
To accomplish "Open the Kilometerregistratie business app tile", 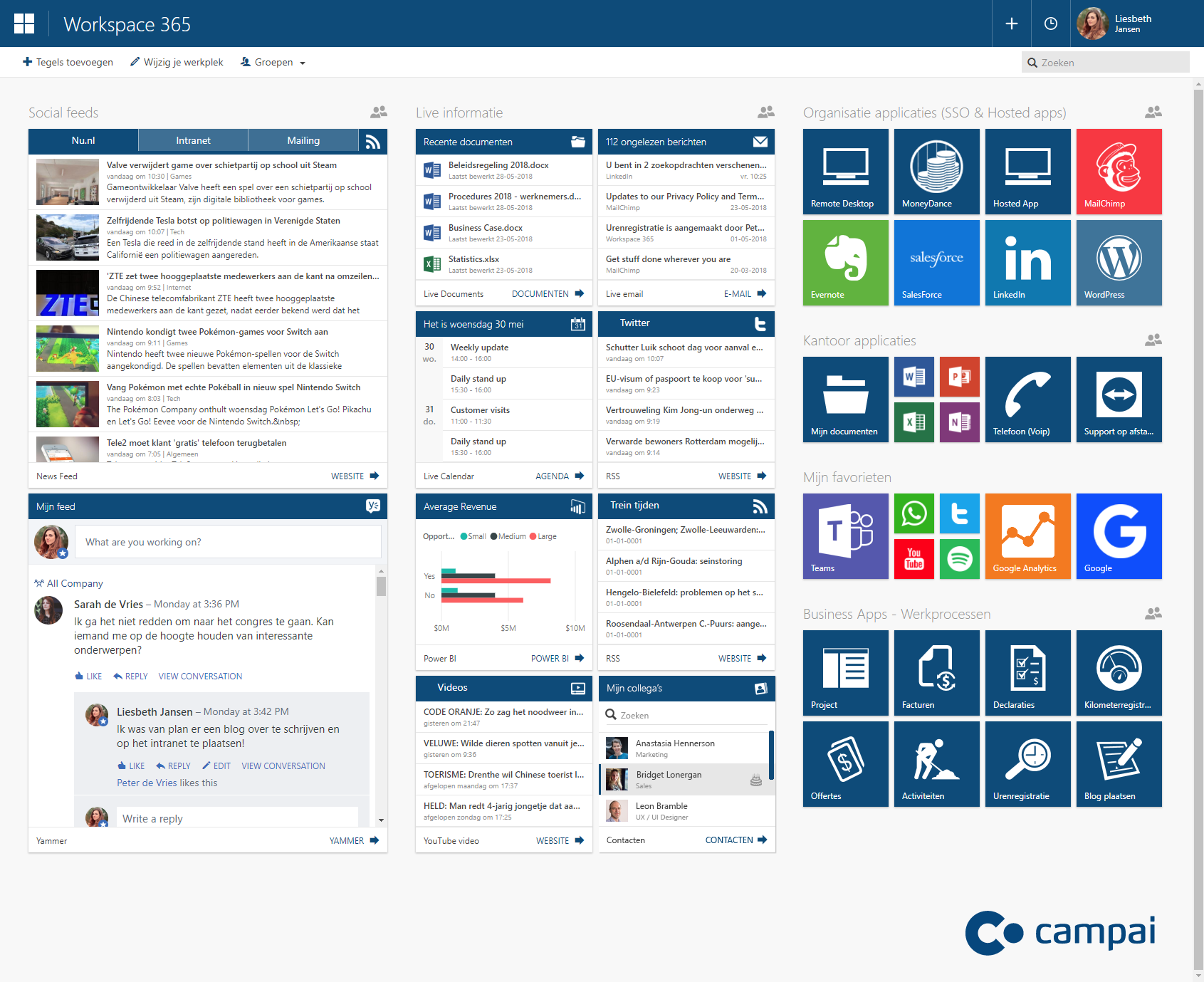I will pyautogui.click(x=1119, y=672).
